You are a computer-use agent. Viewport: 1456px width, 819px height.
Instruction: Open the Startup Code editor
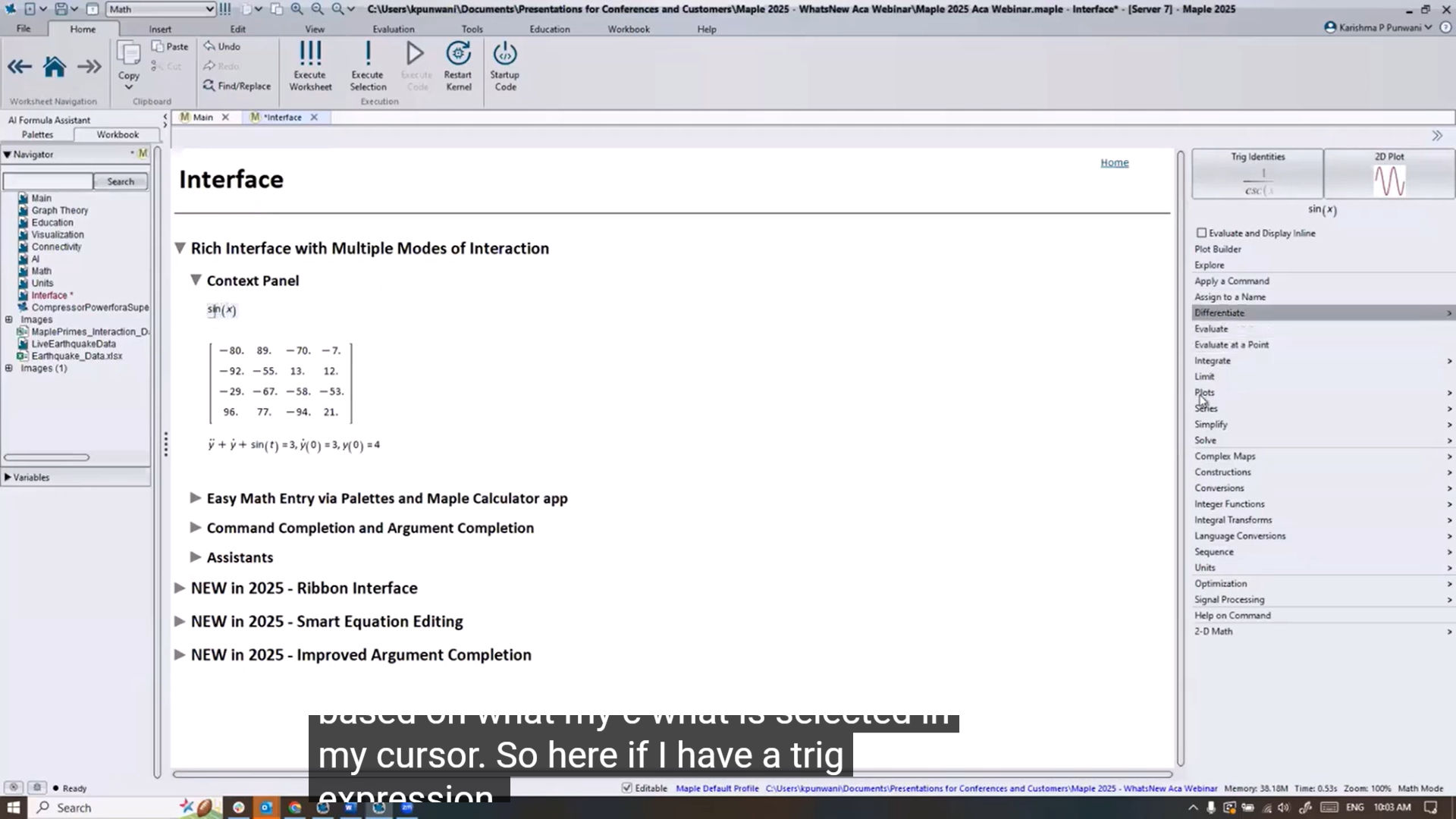tap(504, 55)
